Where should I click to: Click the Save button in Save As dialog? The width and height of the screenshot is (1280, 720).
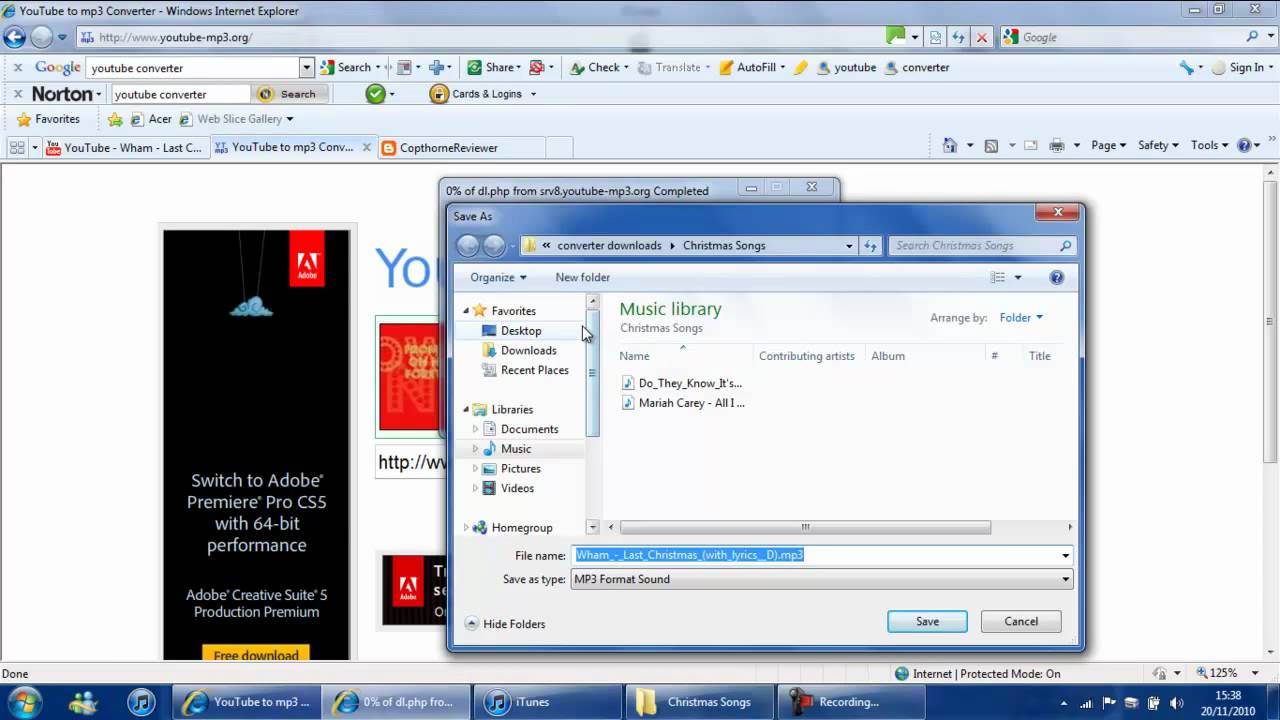click(x=927, y=621)
